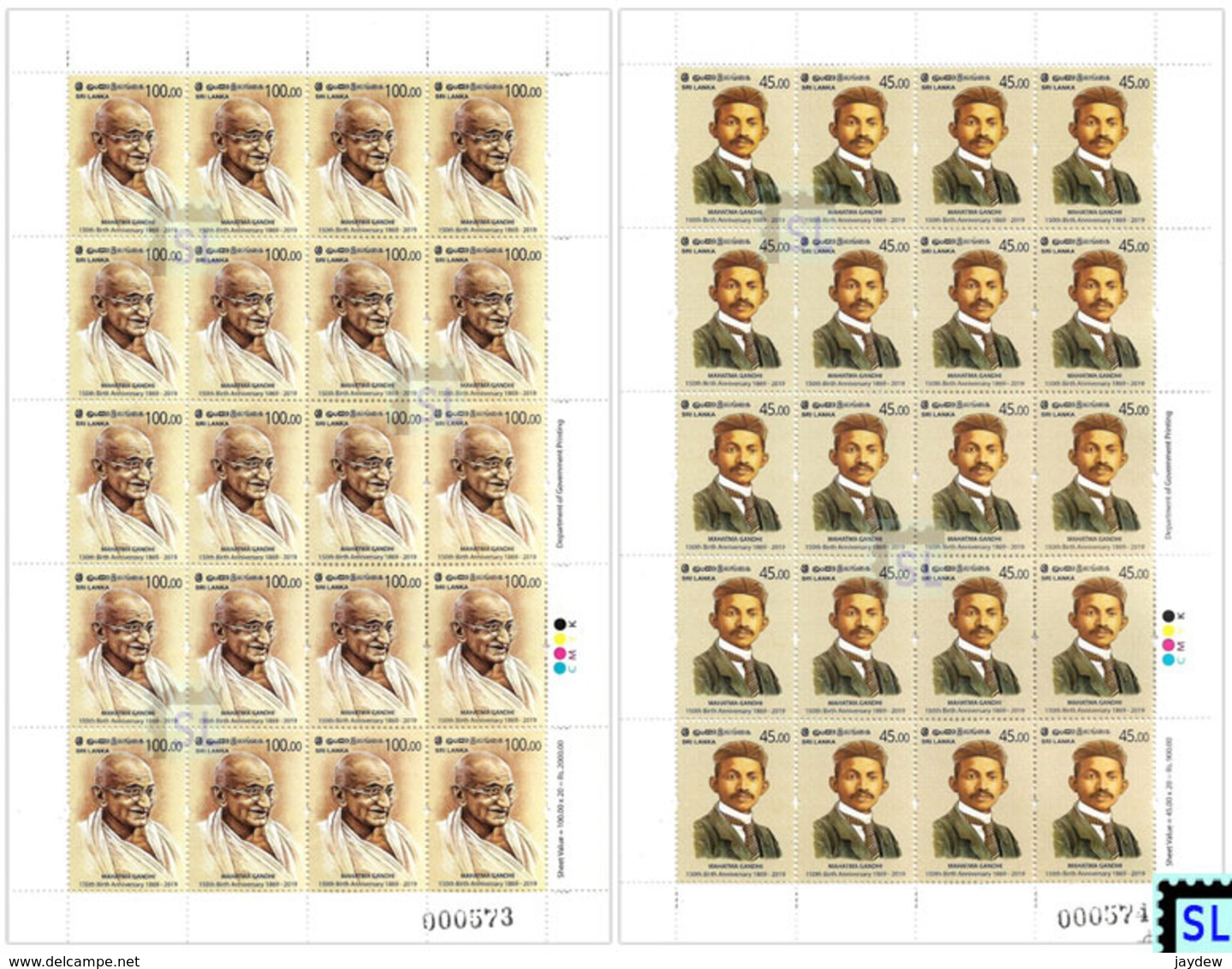Click 'Department of Government Printing' on the 100.00 sheet
The height and width of the screenshot is (969, 1232).
[x=562, y=483]
